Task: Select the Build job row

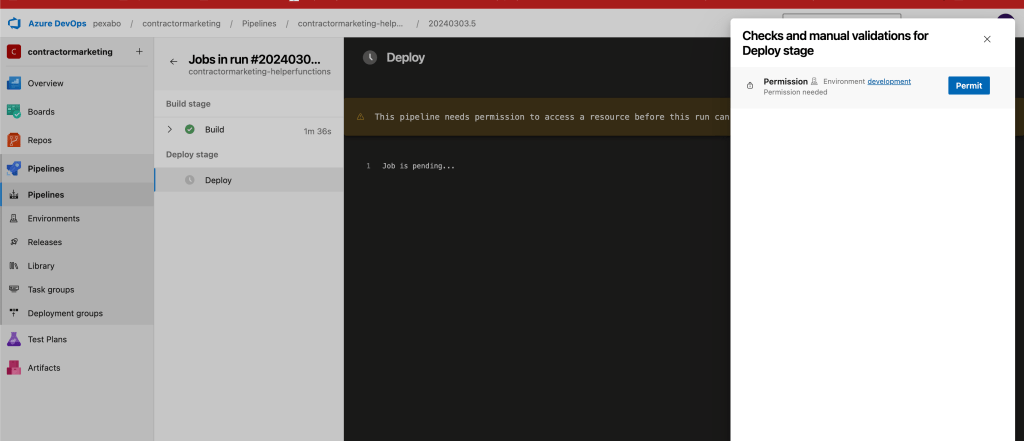Action: click(x=249, y=129)
